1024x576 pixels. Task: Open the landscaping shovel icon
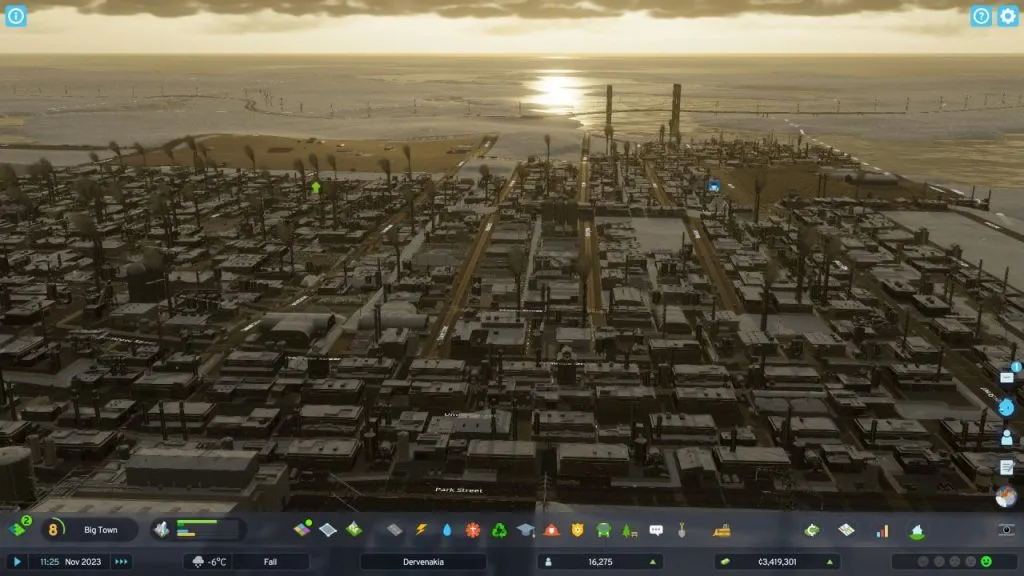coord(682,530)
